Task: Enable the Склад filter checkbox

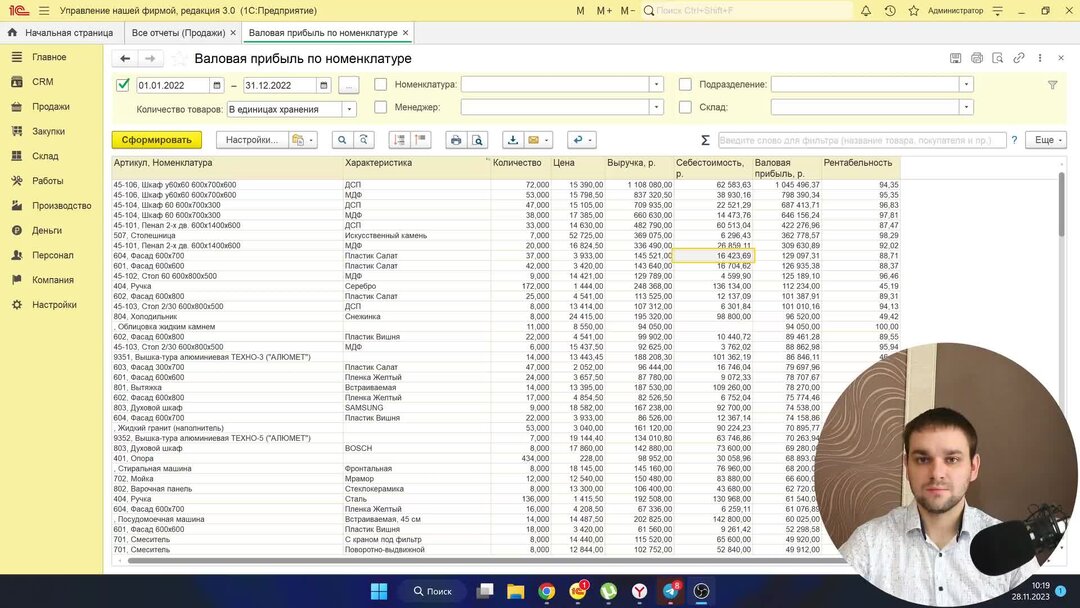Action: pyautogui.click(x=685, y=107)
